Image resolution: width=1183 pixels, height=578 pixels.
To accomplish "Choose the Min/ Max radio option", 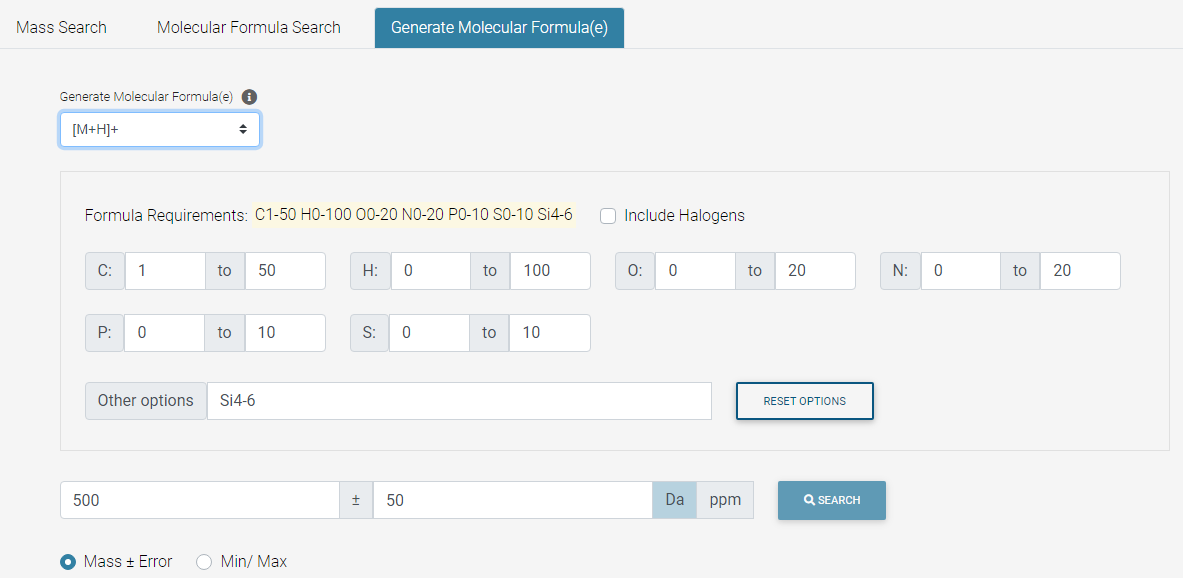I will (204, 562).
